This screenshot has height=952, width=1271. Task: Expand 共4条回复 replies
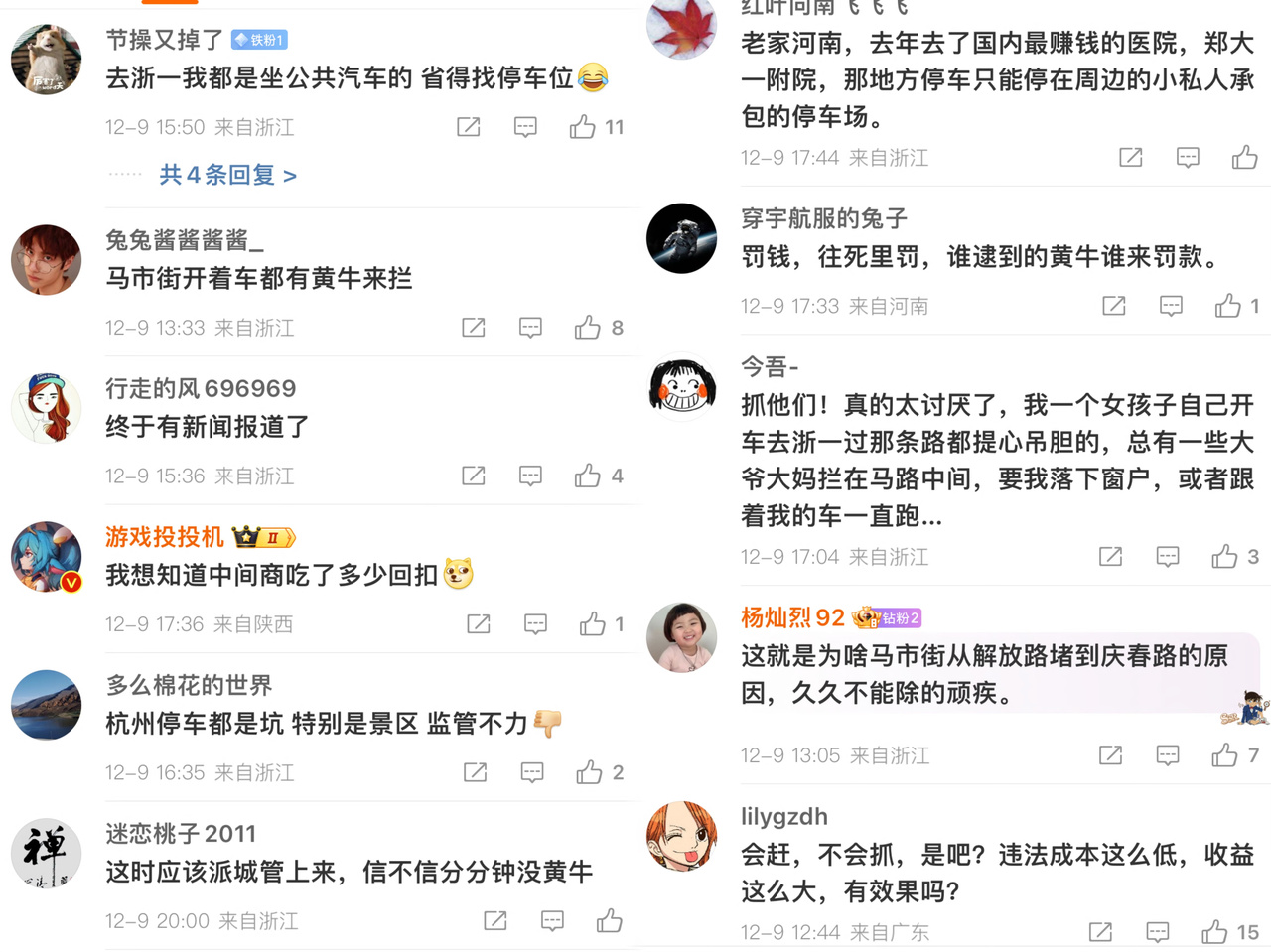pos(228,176)
